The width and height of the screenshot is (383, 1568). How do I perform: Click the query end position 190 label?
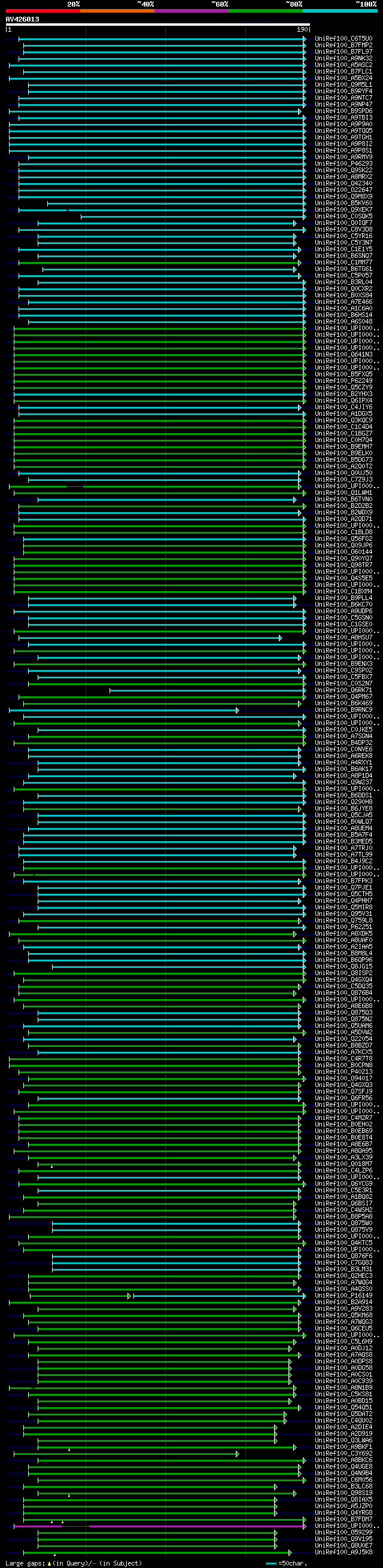tap(302, 29)
